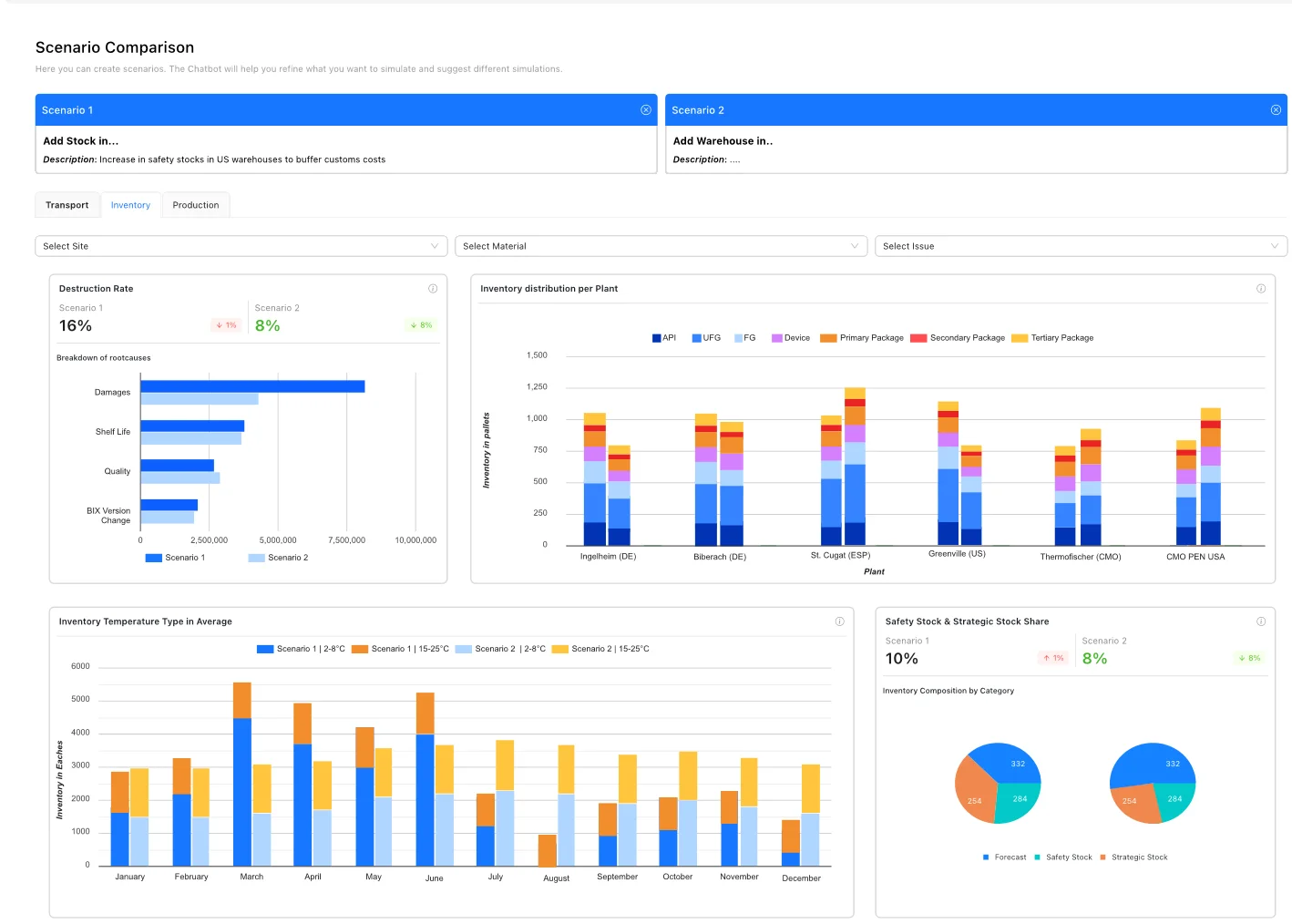
Task: Click the 16% Scenario 1 destruction rate value
Action: (x=76, y=326)
